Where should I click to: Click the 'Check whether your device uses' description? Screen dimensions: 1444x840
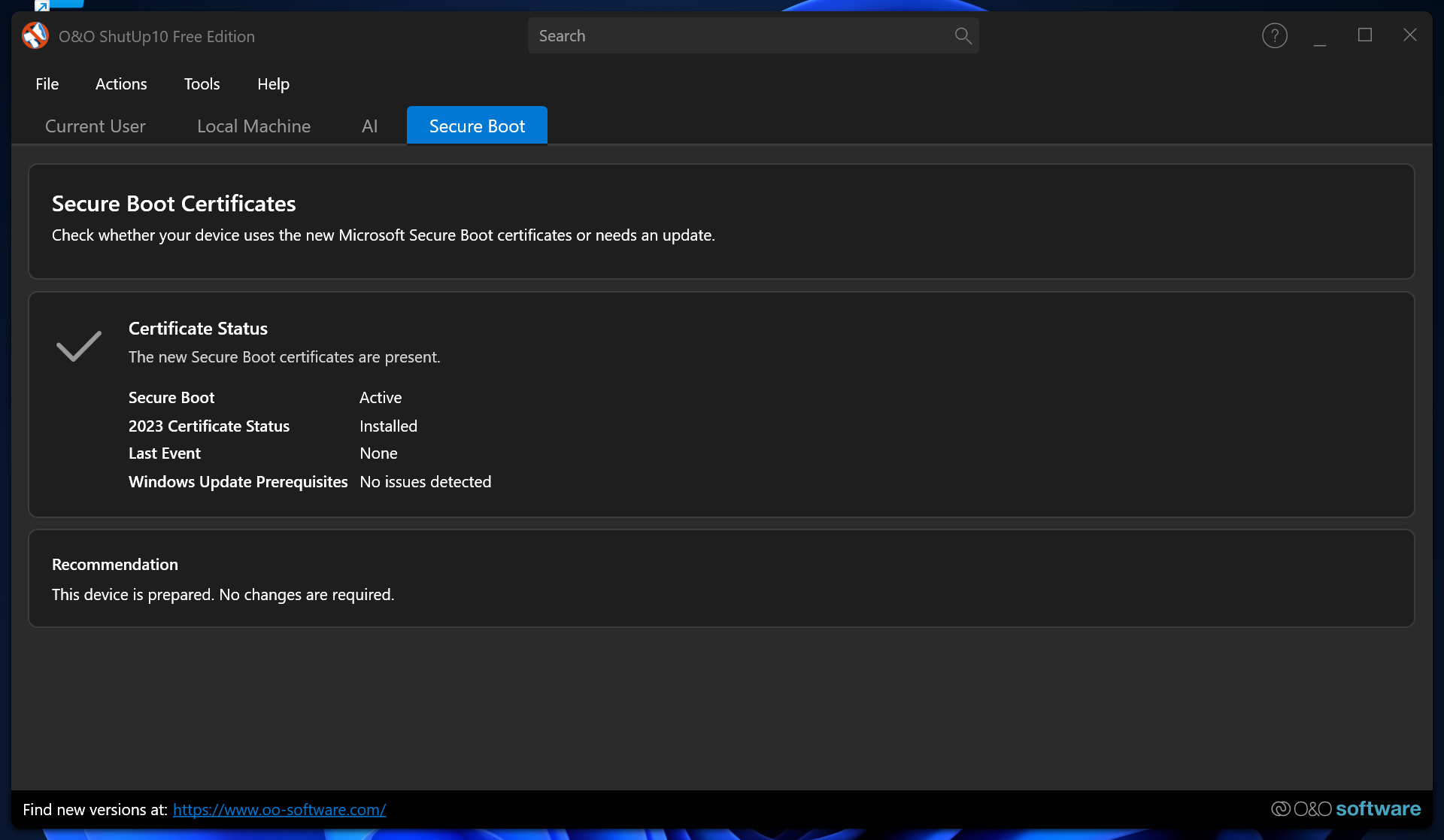[384, 235]
